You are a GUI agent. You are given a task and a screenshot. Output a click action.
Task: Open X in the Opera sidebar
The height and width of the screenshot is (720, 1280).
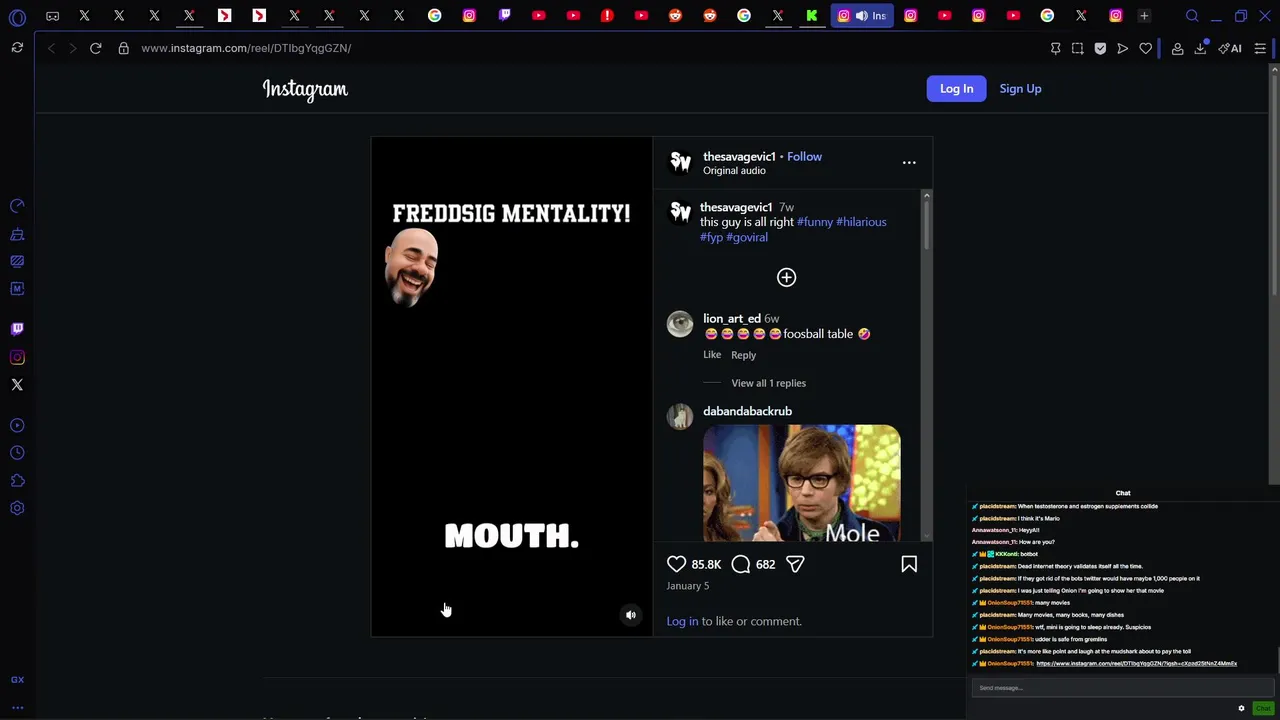click(x=17, y=384)
